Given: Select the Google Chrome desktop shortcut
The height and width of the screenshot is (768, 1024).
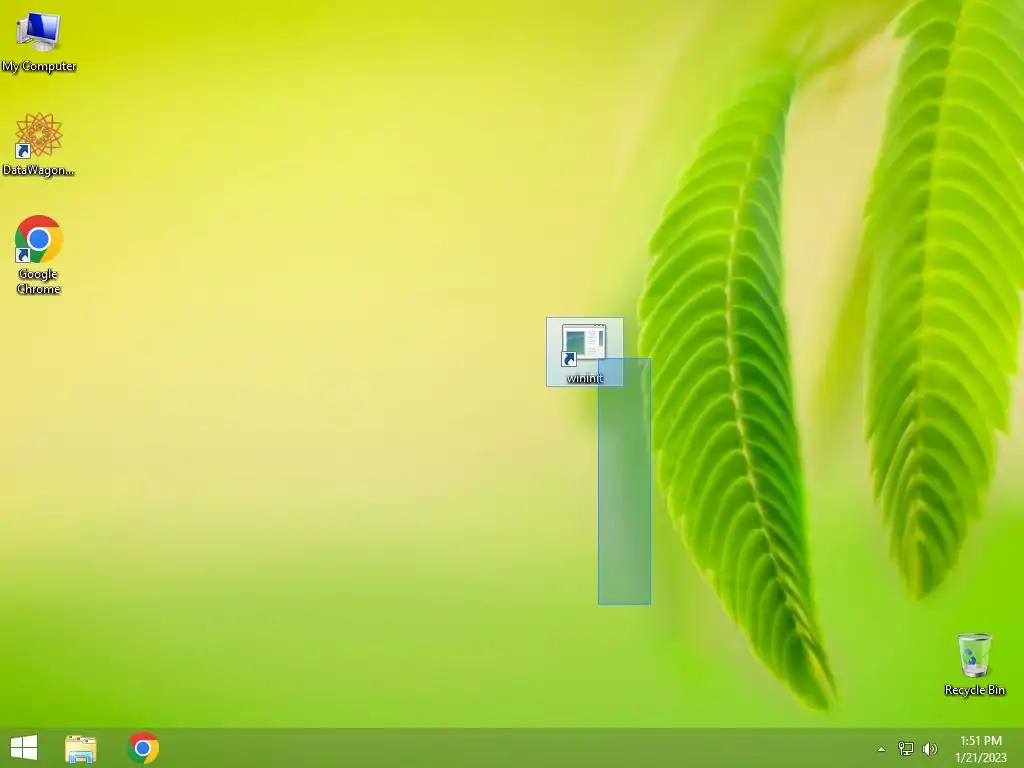Looking at the screenshot, I should [x=39, y=254].
